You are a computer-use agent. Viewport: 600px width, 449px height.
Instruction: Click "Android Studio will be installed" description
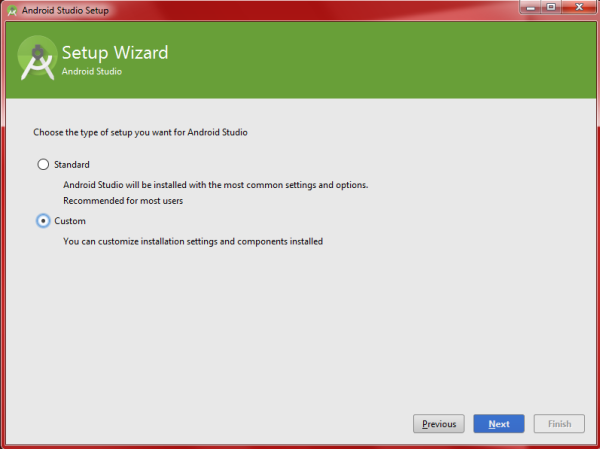[215, 185]
